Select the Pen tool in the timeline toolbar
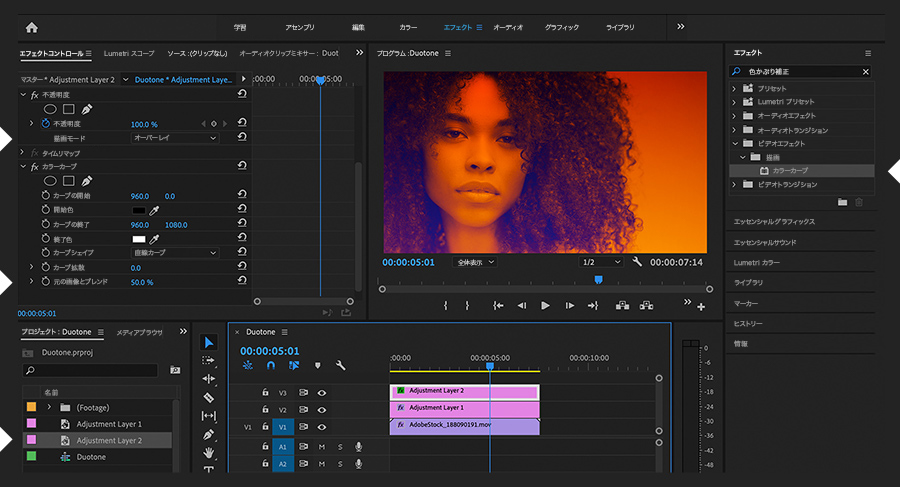The width and height of the screenshot is (900, 487). coord(208,435)
